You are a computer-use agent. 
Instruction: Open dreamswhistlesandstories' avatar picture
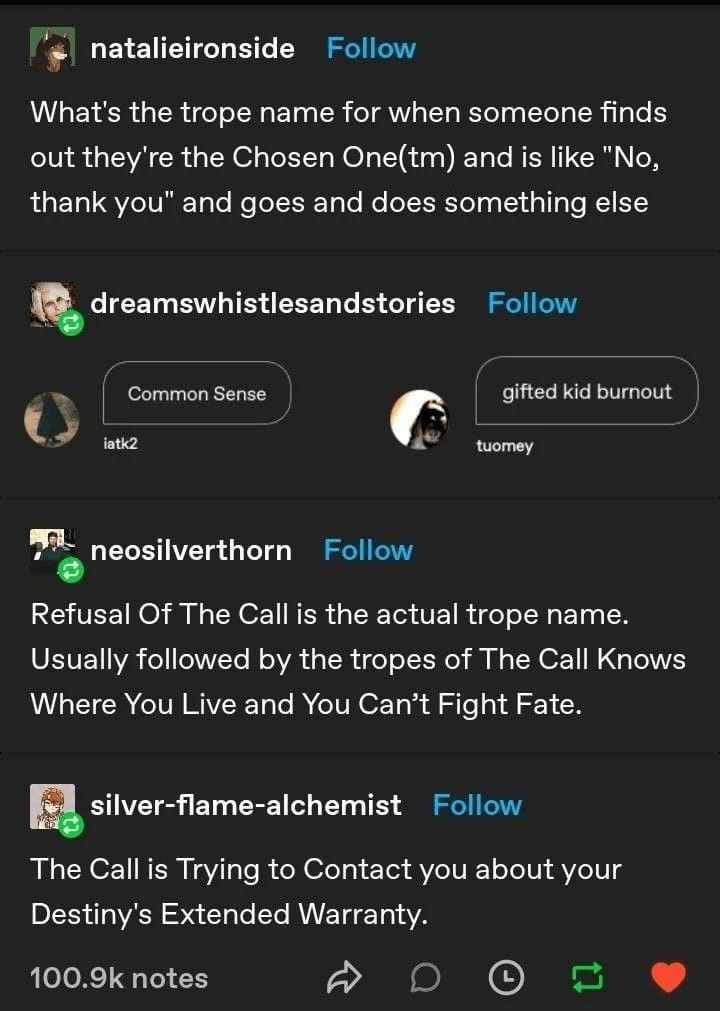pos(52,304)
